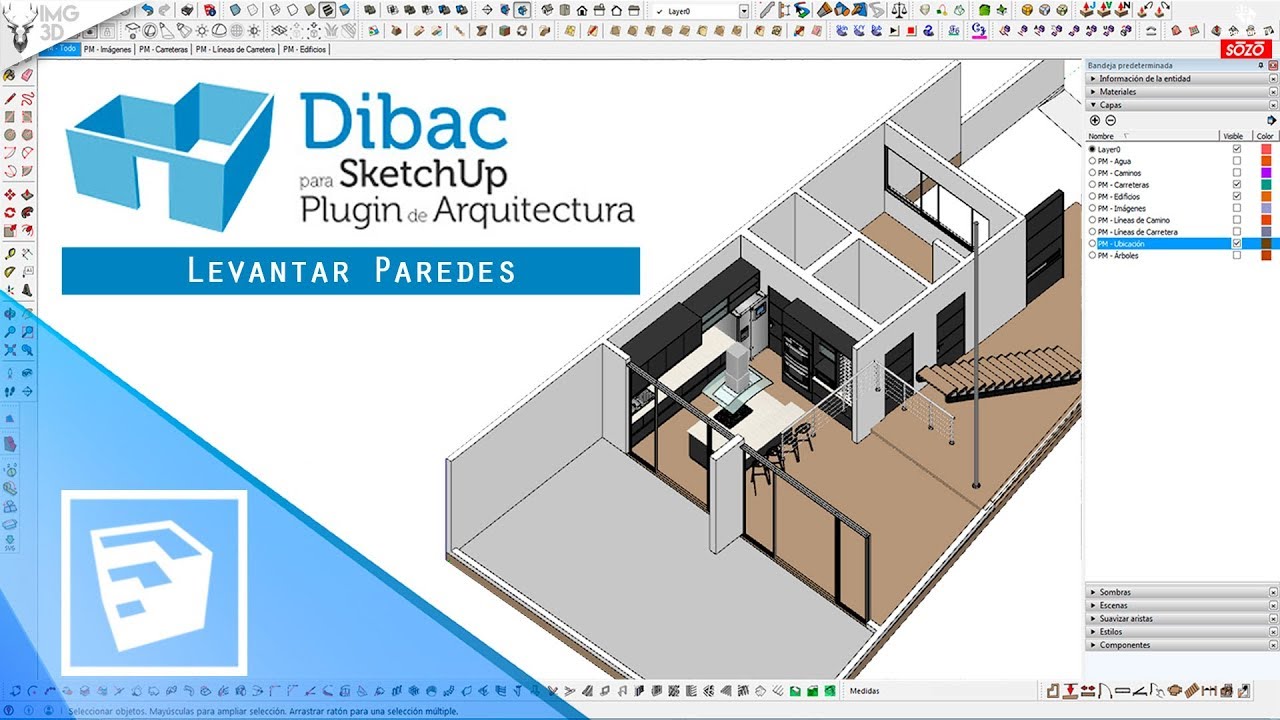This screenshot has width=1280, height=720.
Task: Select the Polygon tool
Action: pos(27,135)
